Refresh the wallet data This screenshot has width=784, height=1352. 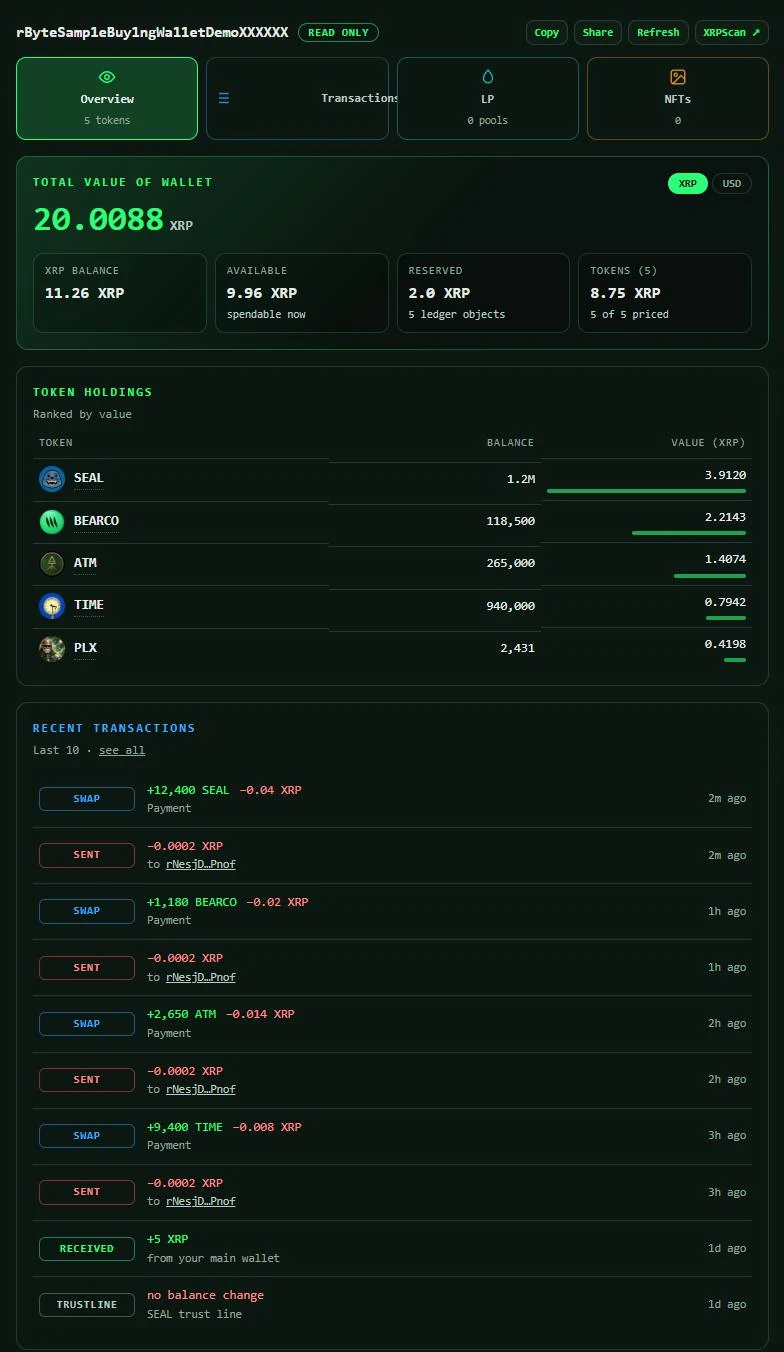click(x=658, y=32)
